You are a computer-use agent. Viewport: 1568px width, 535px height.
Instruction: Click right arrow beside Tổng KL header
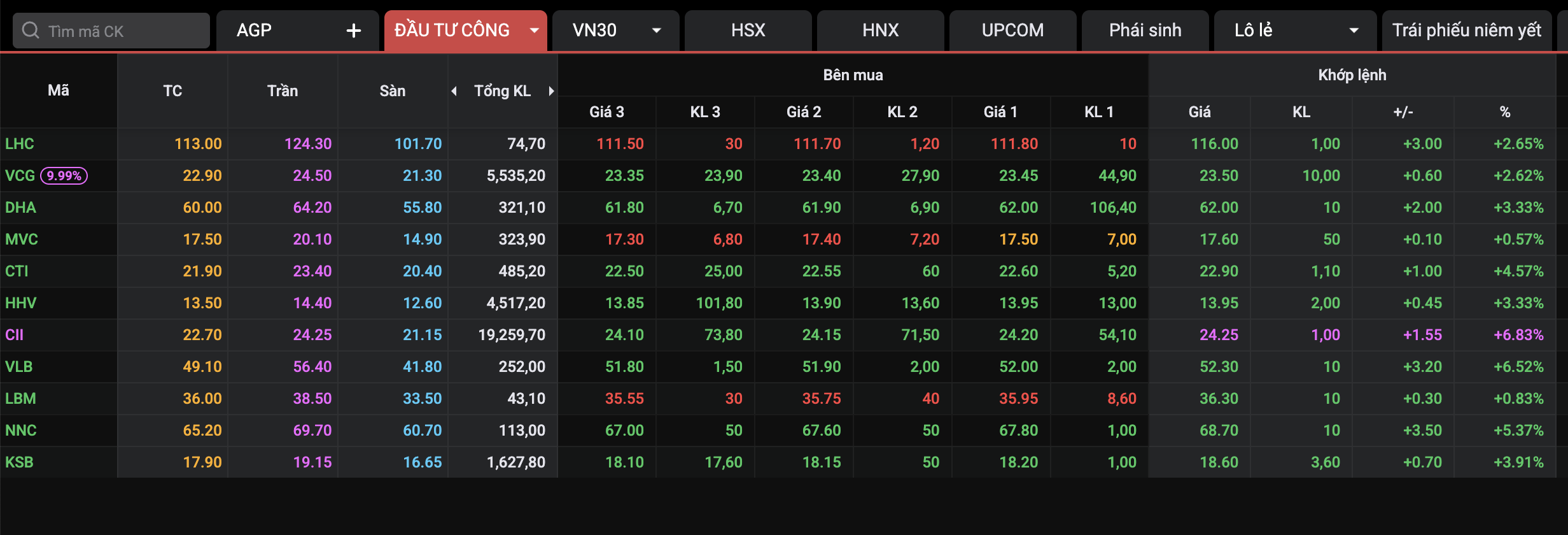point(551,91)
